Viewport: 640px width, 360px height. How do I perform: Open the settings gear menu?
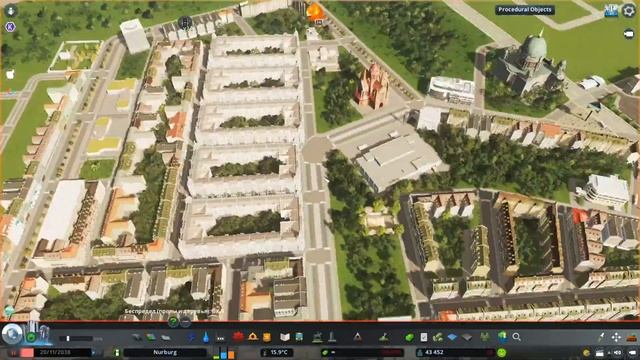coord(629,11)
